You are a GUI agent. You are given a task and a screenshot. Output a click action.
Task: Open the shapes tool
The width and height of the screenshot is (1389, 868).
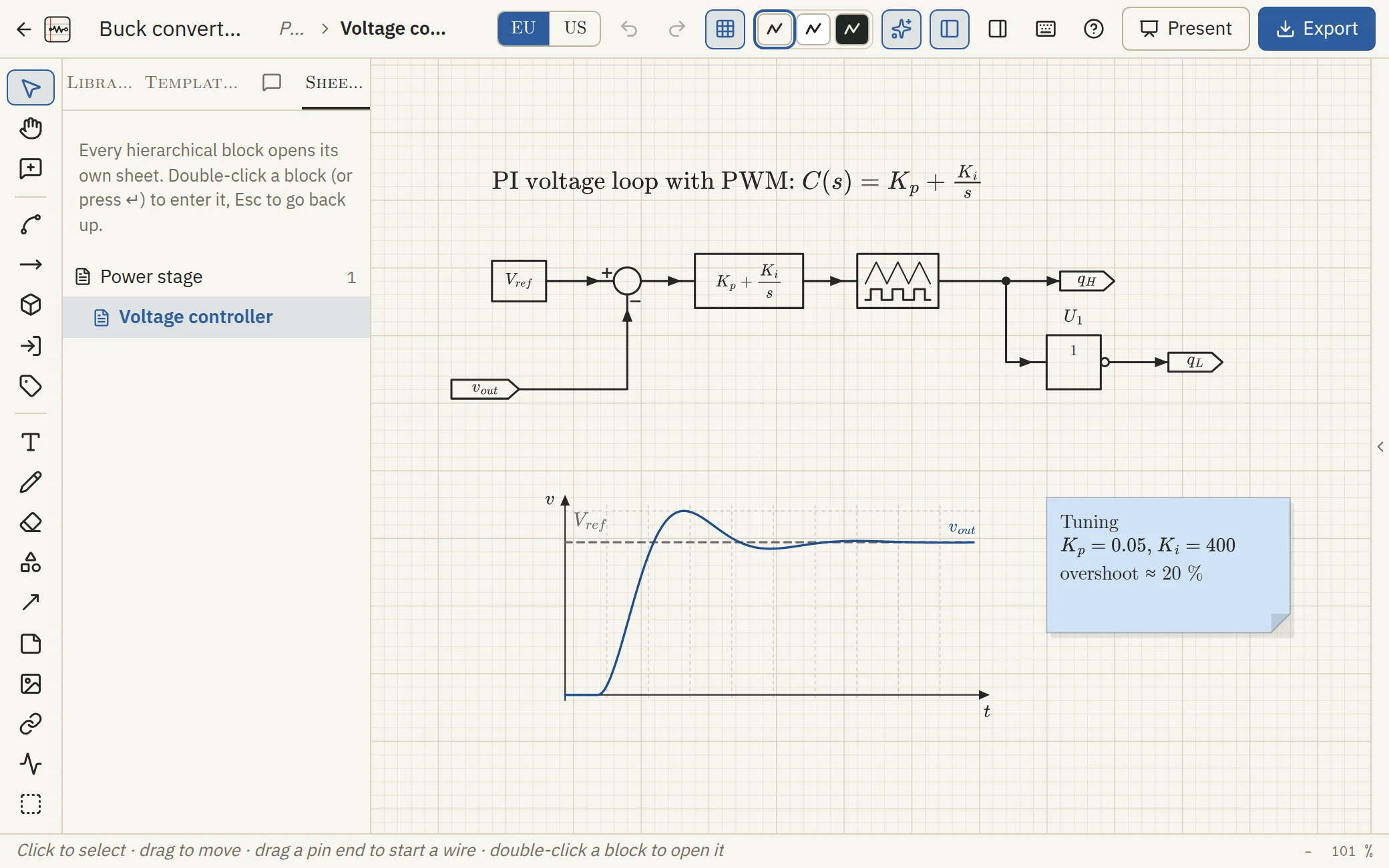coord(31,563)
